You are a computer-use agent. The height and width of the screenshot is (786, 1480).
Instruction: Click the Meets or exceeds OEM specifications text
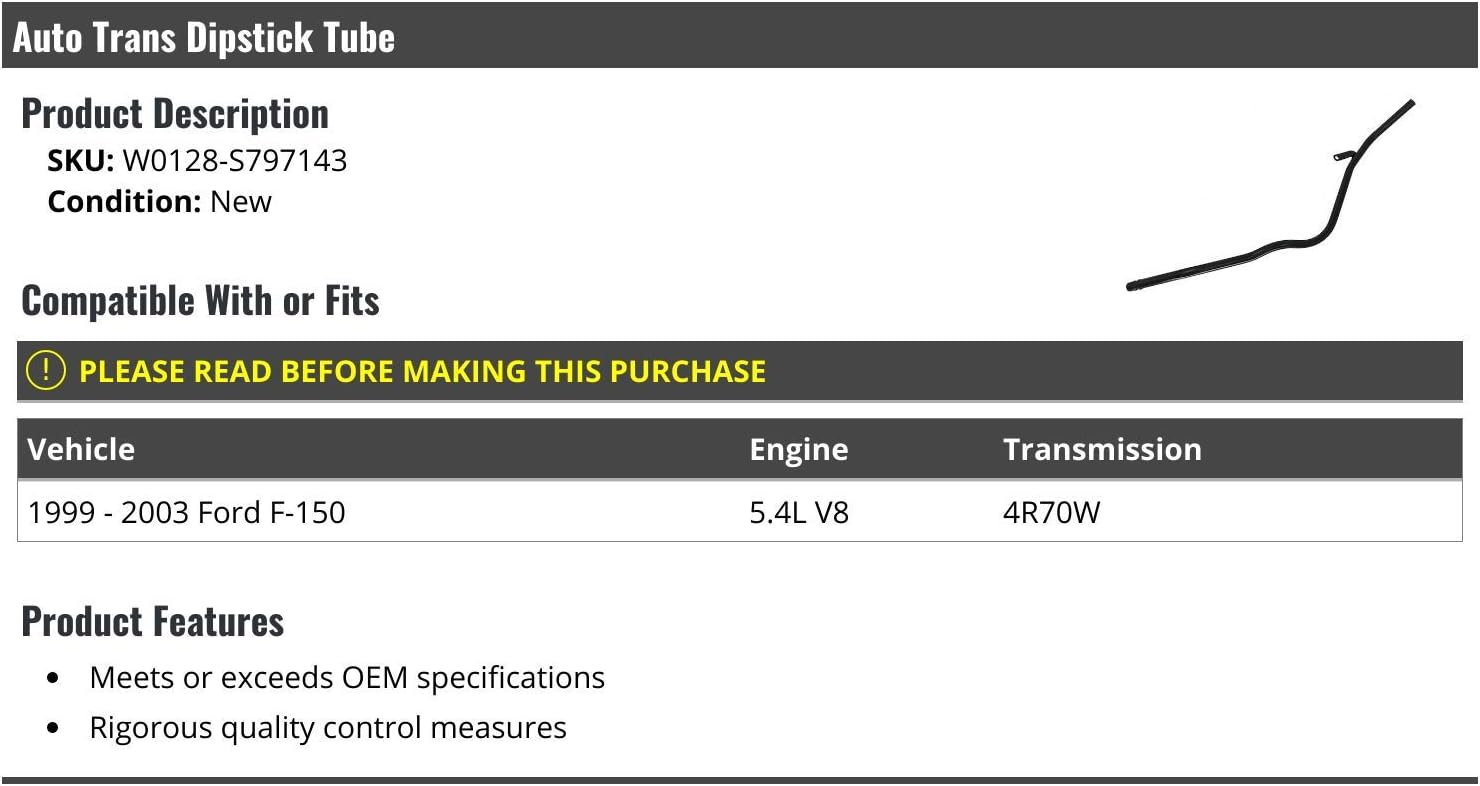[347, 677]
